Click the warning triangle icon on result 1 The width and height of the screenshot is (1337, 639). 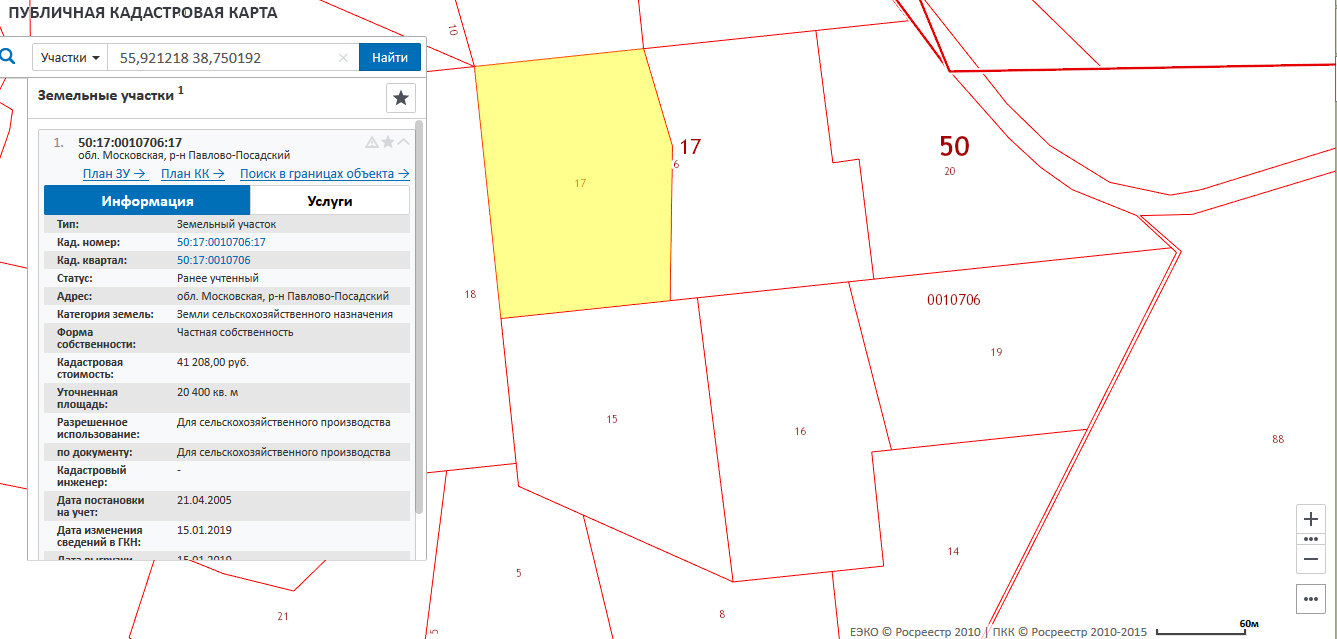[372, 142]
